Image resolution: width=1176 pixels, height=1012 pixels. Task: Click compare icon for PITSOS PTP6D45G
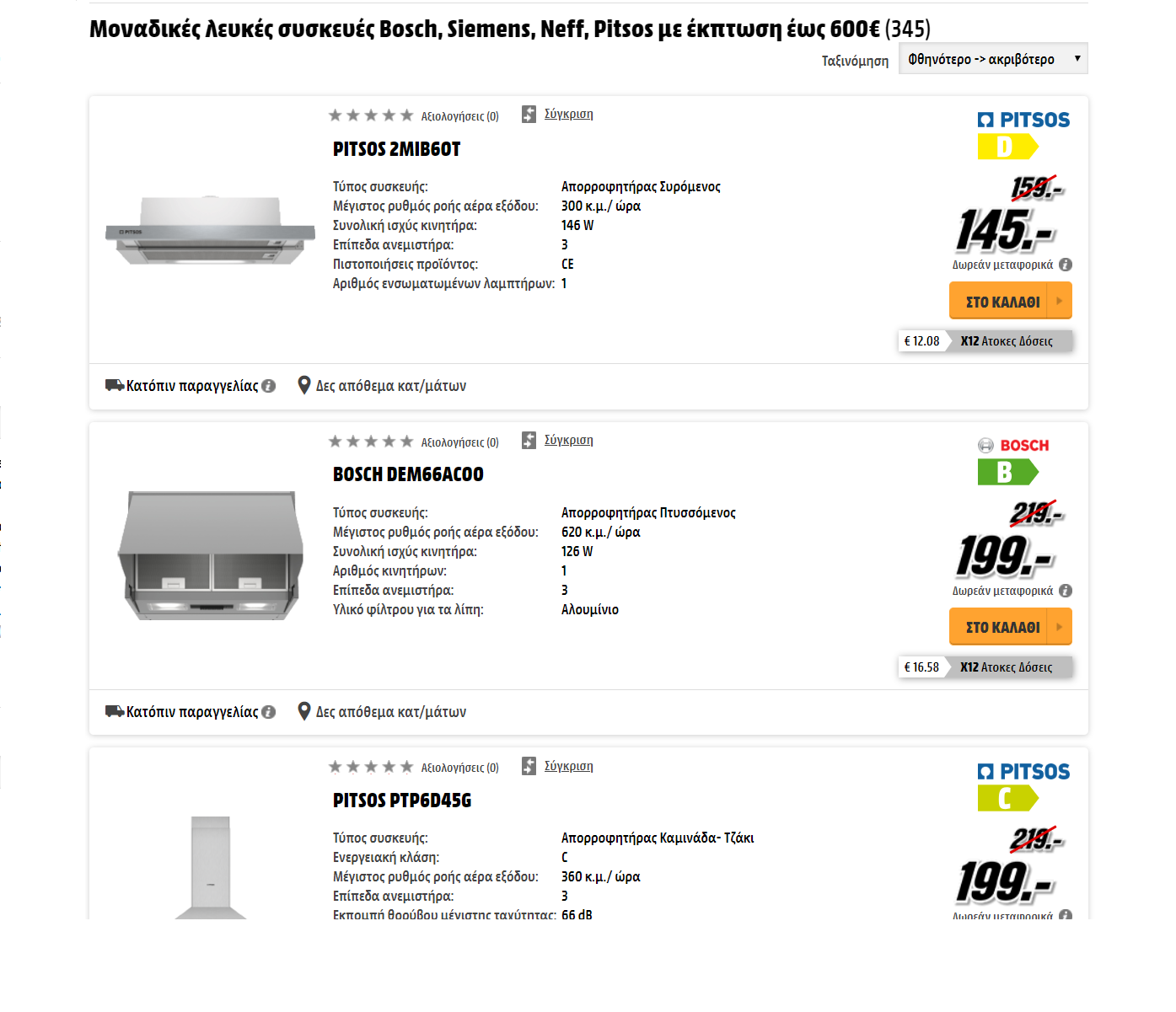click(529, 766)
